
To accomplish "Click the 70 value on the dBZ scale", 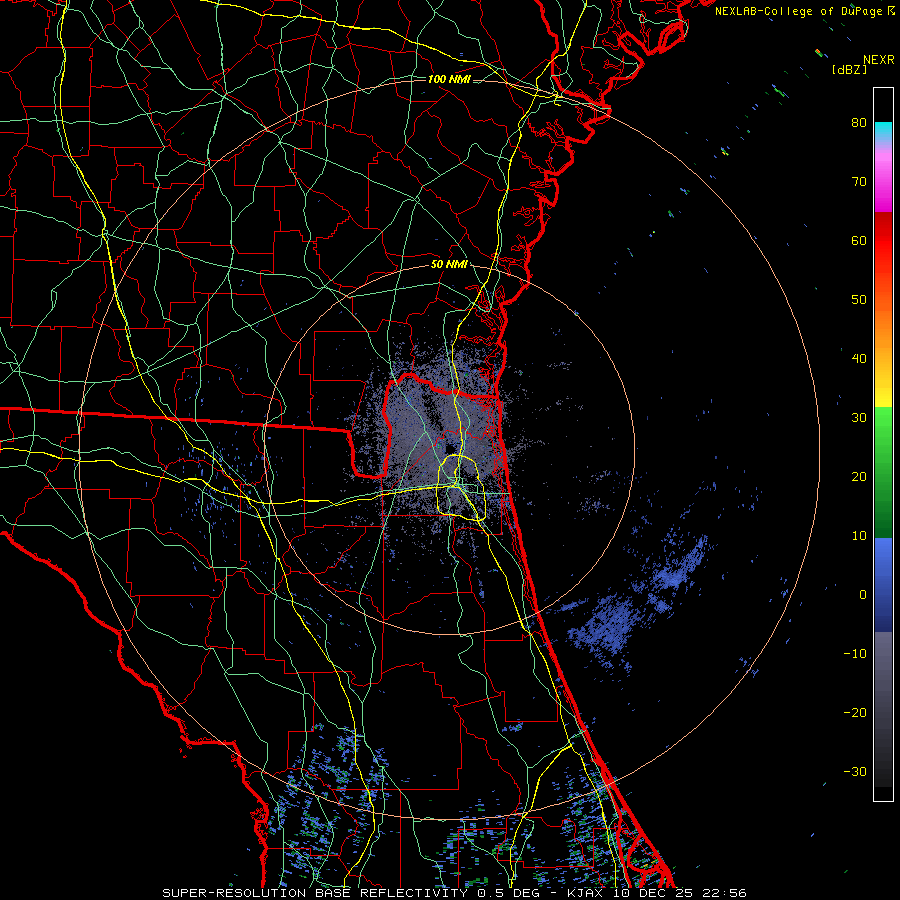I will [859, 182].
